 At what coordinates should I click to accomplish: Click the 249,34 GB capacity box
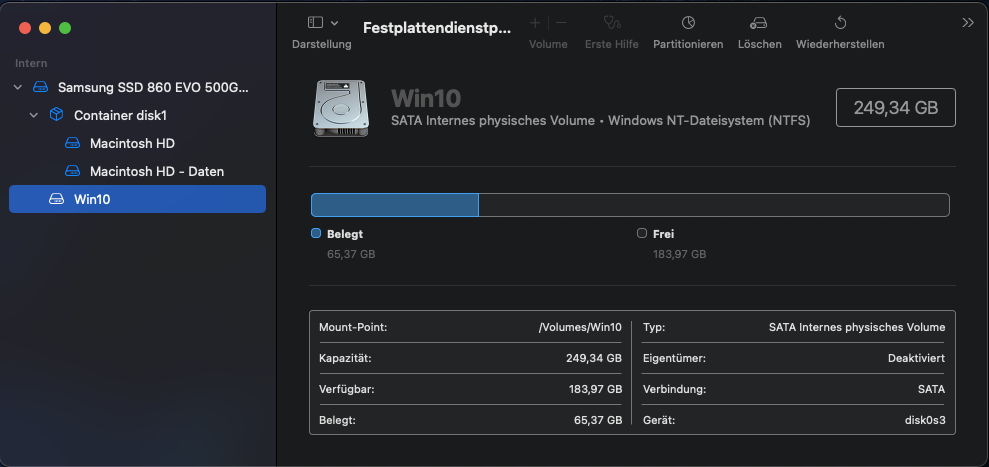pos(896,107)
